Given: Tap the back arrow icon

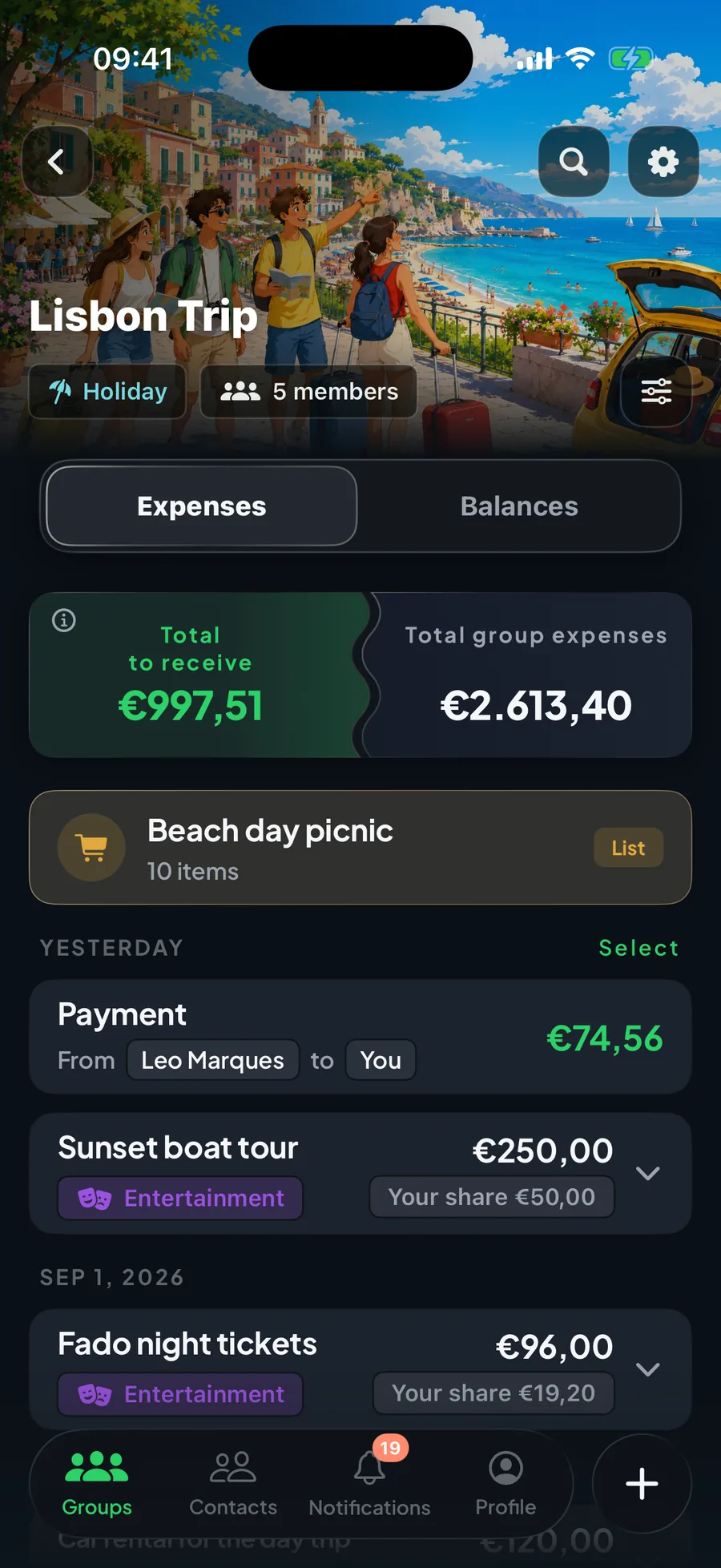Looking at the screenshot, I should pos(57,162).
